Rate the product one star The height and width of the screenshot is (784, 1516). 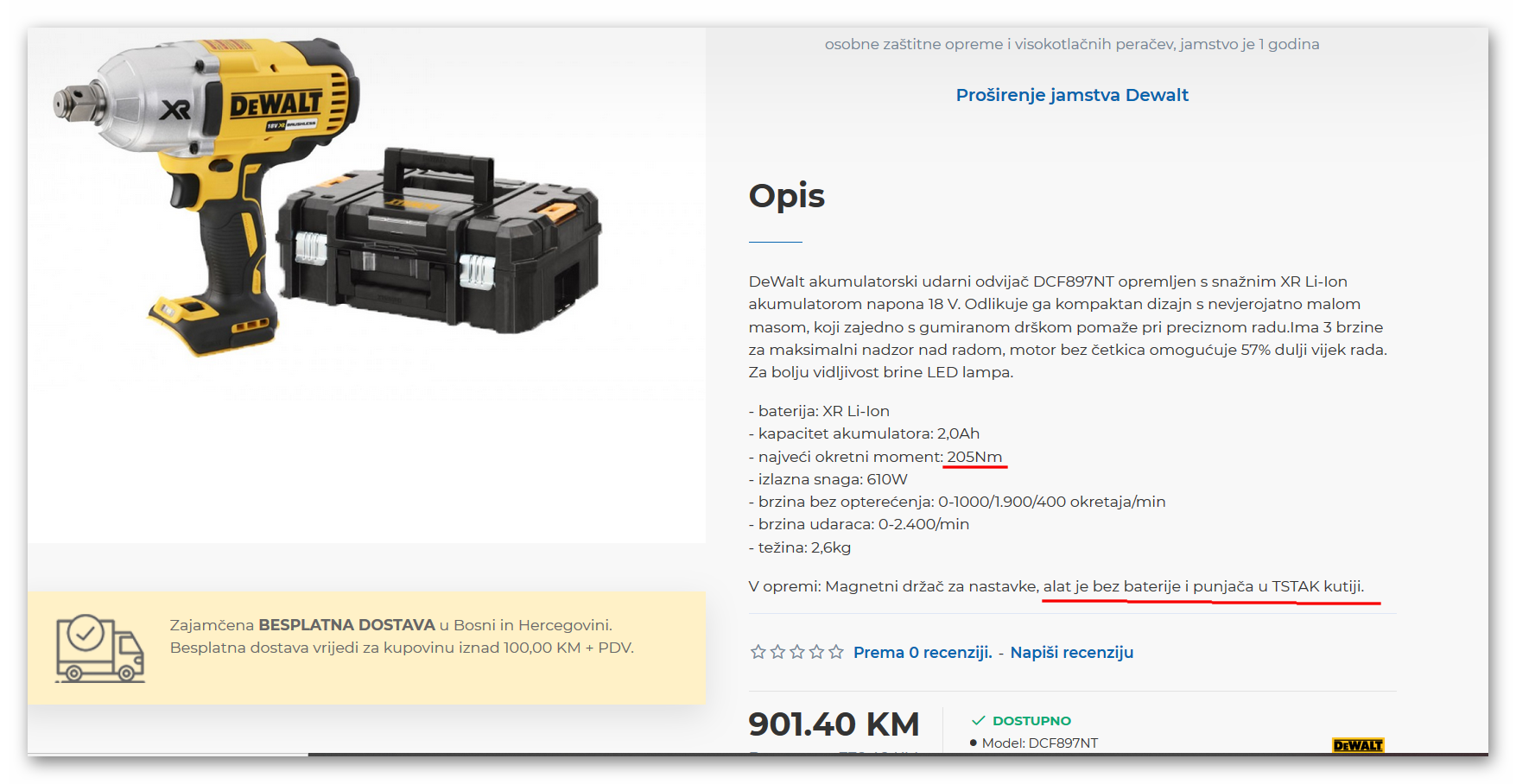(758, 652)
